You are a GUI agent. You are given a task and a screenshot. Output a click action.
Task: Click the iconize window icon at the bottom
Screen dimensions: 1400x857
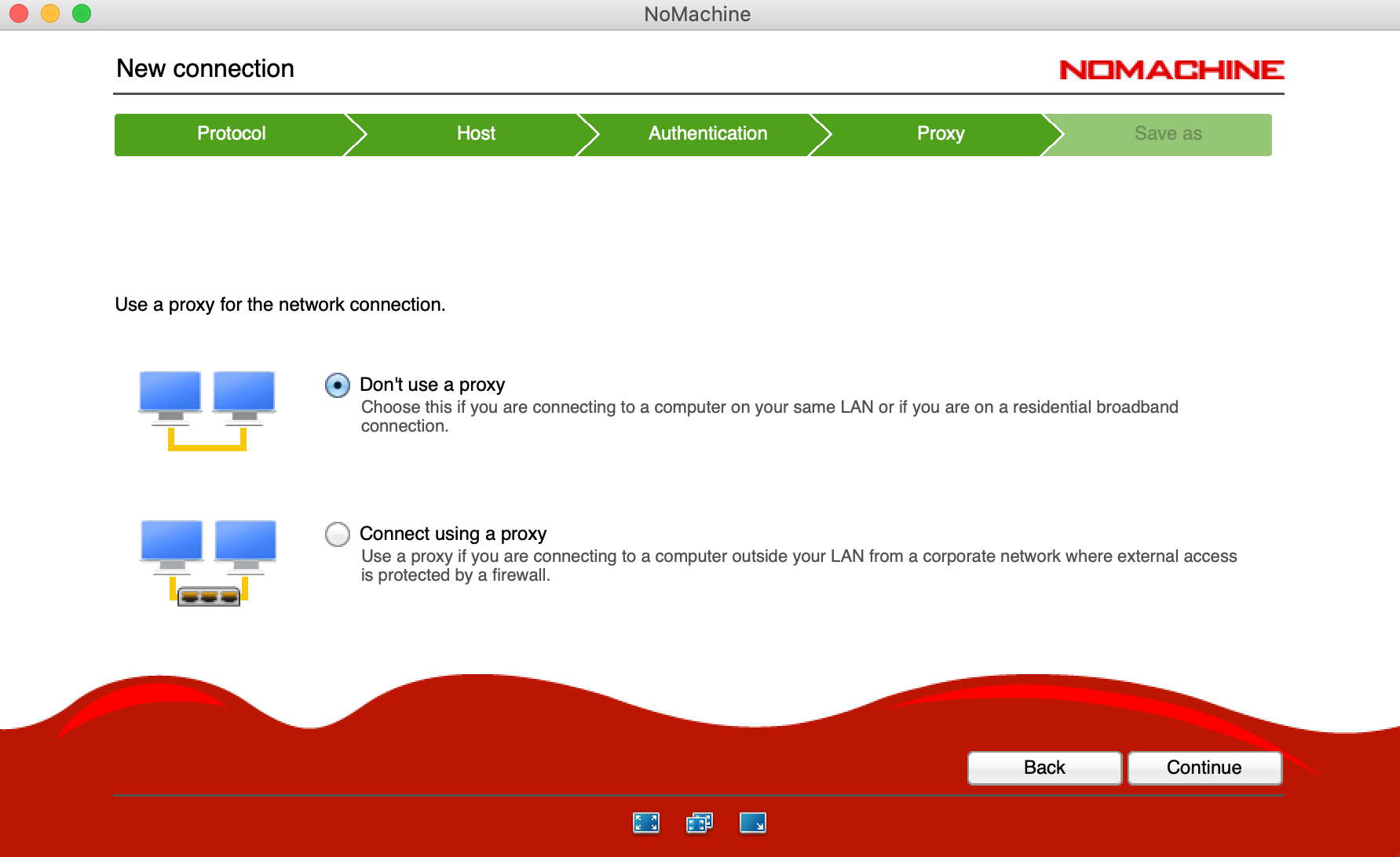click(x=752, y=822)
